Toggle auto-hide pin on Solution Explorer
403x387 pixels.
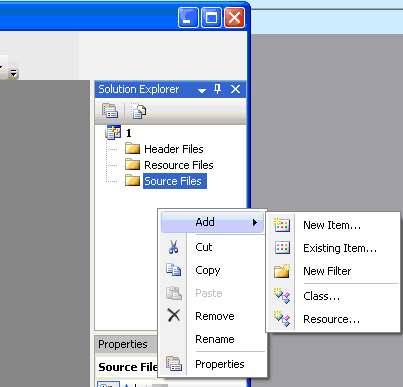click(217, 89)
